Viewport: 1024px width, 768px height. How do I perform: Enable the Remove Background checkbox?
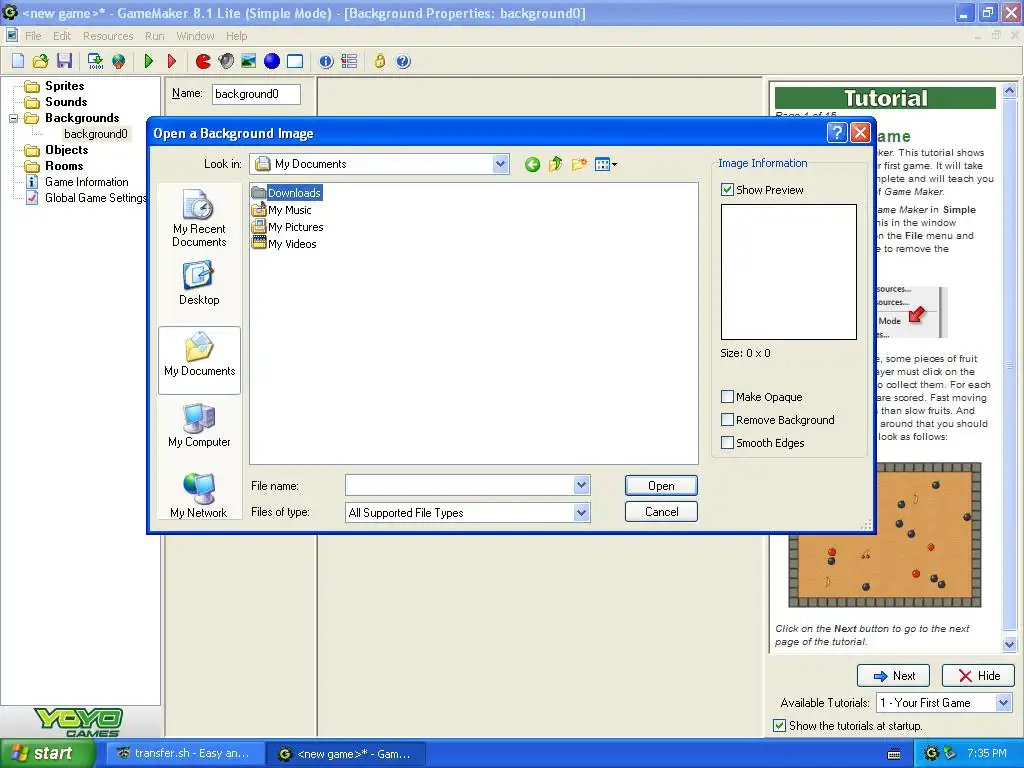[727, 419]
